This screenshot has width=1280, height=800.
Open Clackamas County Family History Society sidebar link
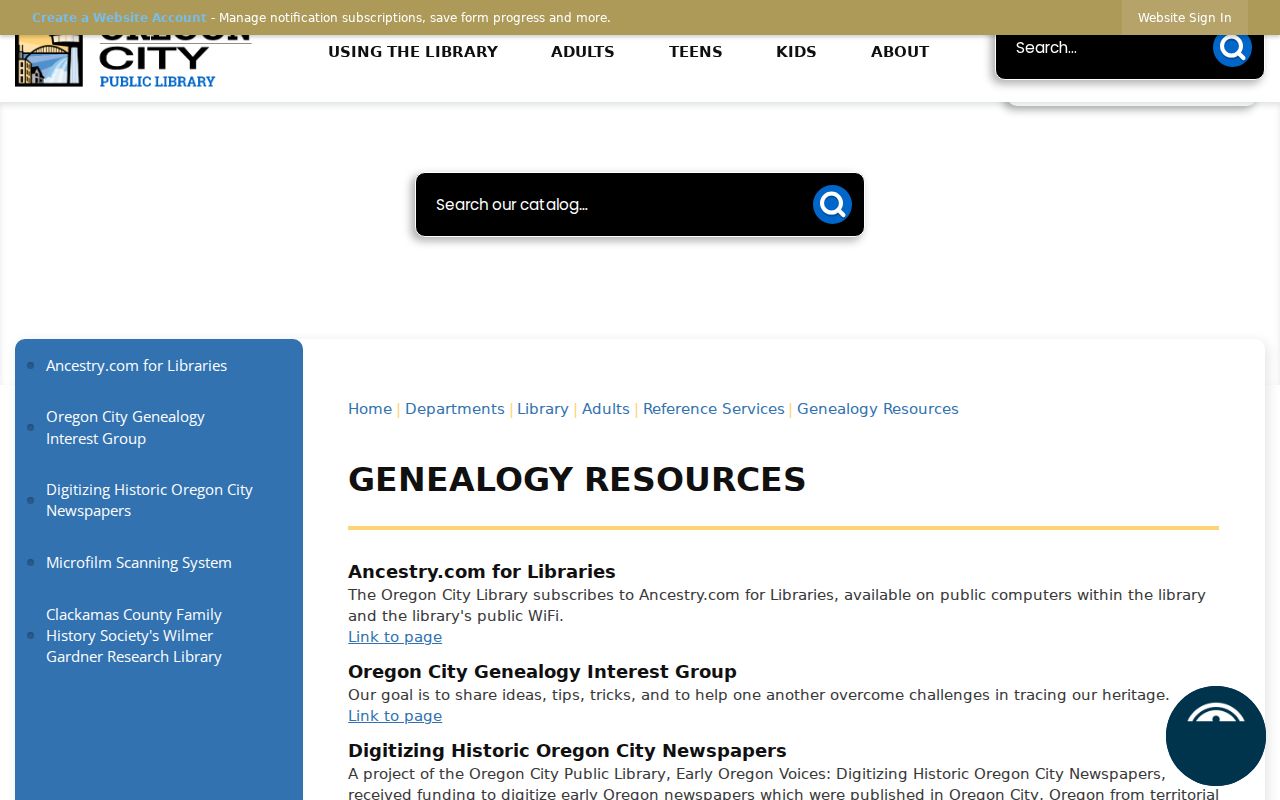[x=134, y=635]
